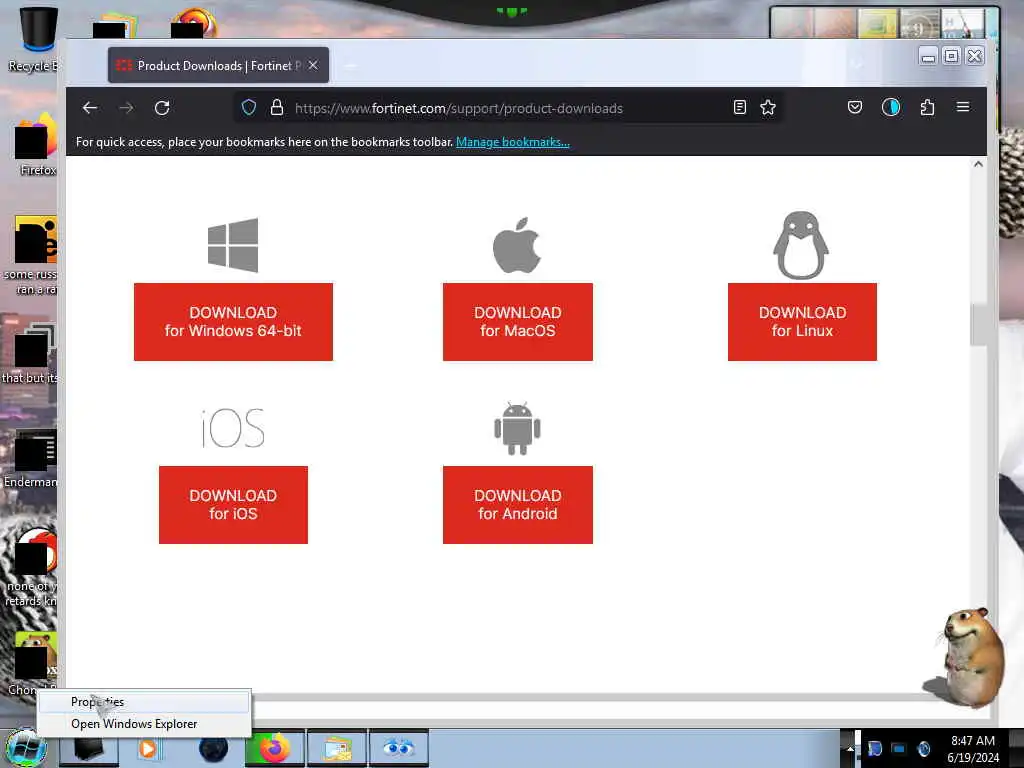1024x768 pixels.
Task: Download FortiClient for MacOS
Action: click(x=518, y=322)
